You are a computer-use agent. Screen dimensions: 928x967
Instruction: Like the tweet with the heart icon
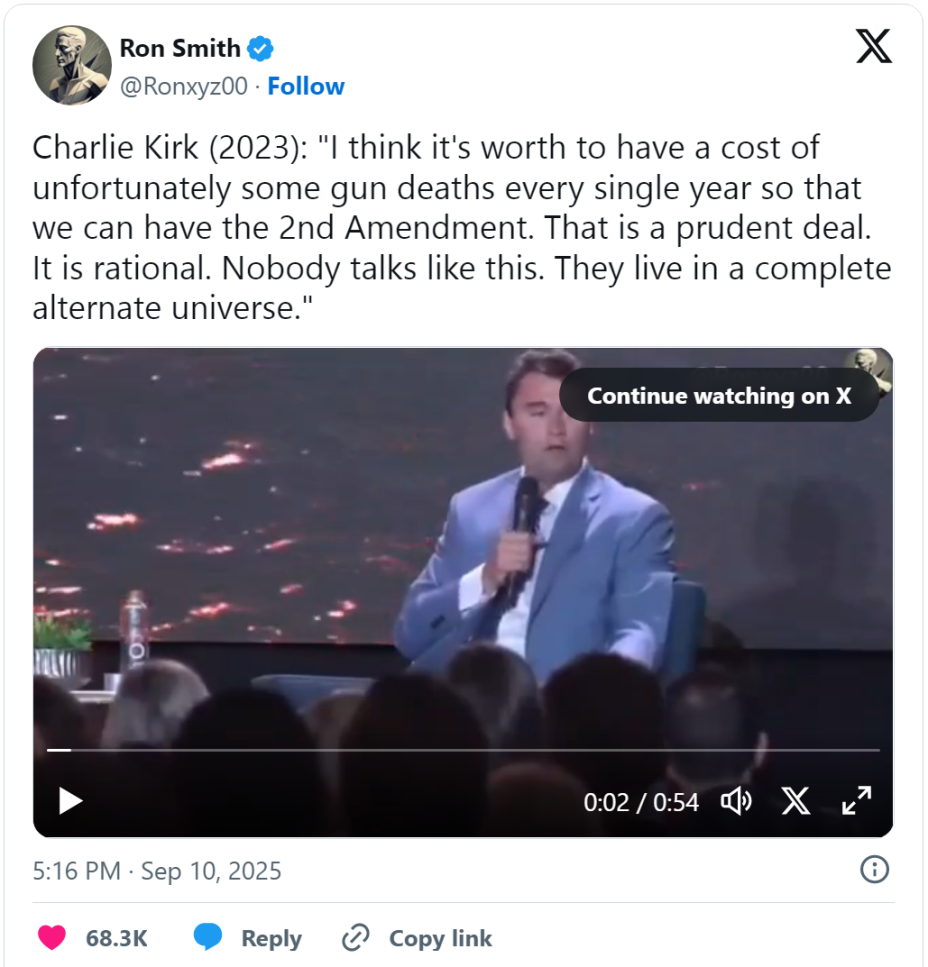tap(52, 938)
